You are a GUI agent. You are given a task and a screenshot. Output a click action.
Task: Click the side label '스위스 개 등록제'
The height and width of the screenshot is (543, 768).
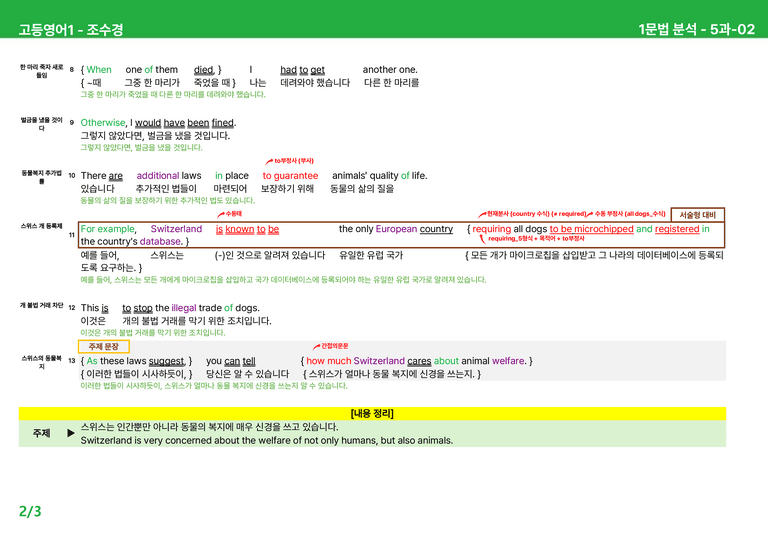coord(42,226)
